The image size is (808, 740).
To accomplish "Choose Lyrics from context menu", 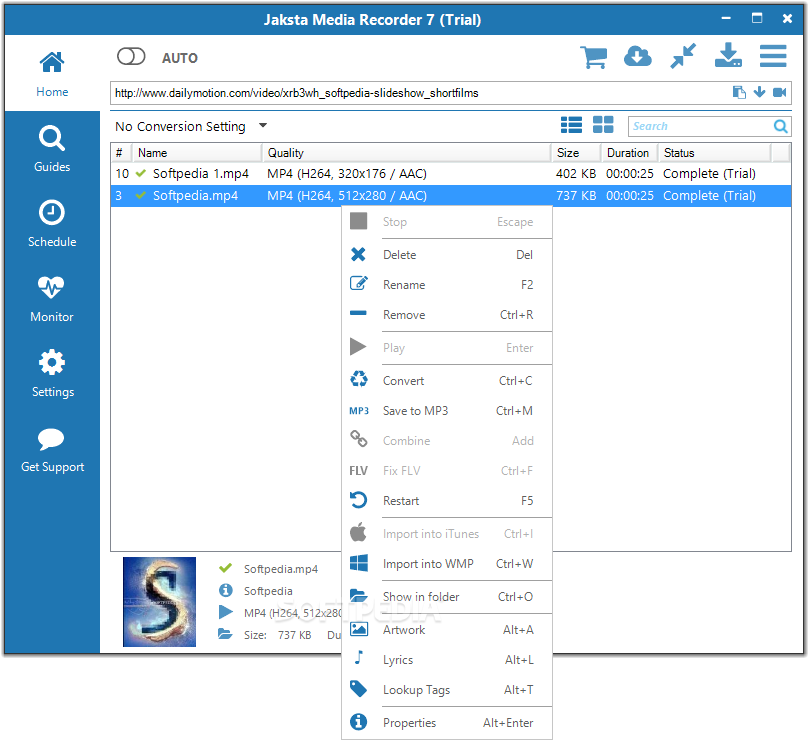I will tap(447, 660).
